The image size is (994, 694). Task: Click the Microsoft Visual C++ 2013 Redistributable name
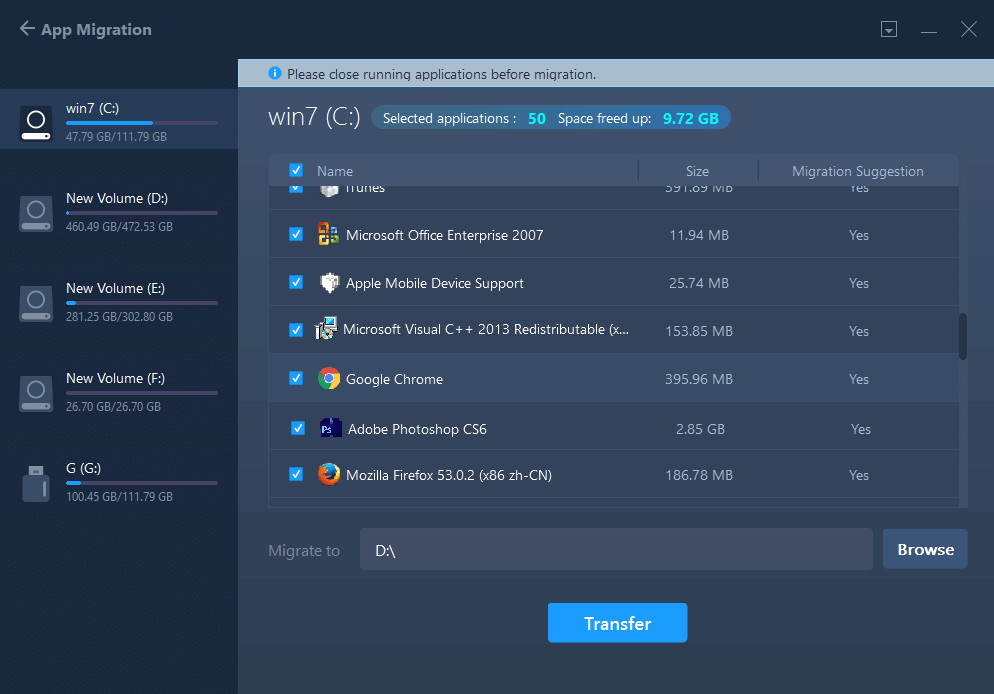[x=486, y=330]
